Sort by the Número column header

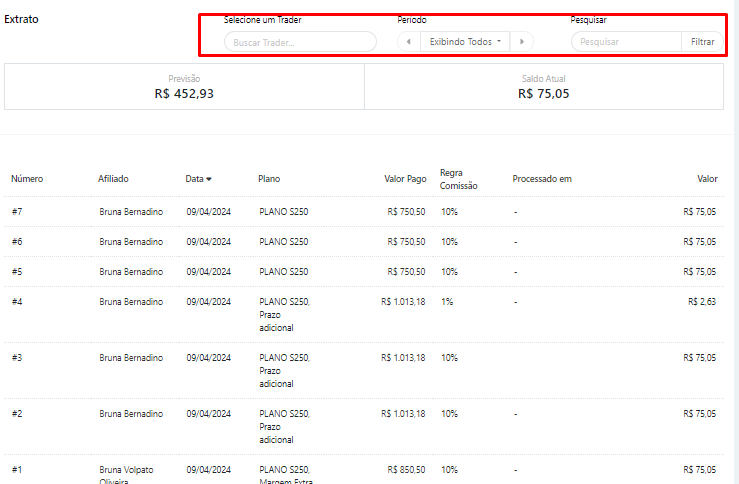click(27, 179)
